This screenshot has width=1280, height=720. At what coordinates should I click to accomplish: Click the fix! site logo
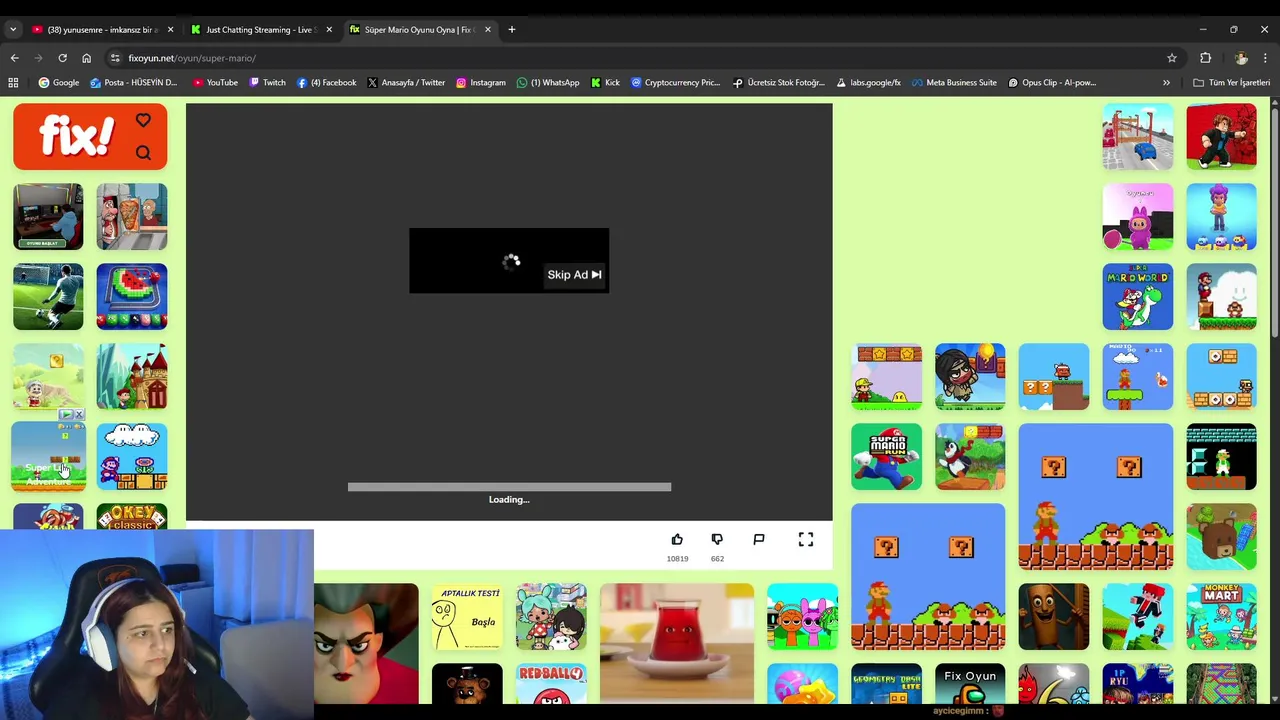(x=78, y=136)
